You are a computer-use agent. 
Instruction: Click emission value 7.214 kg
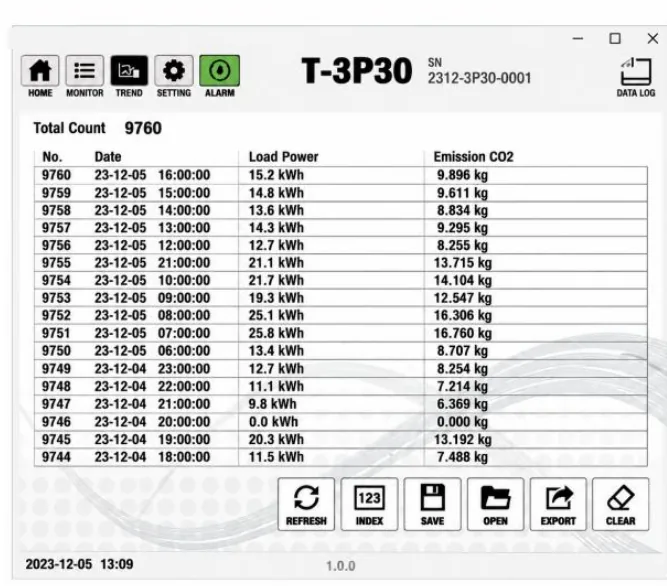click(x=462, y=387)
